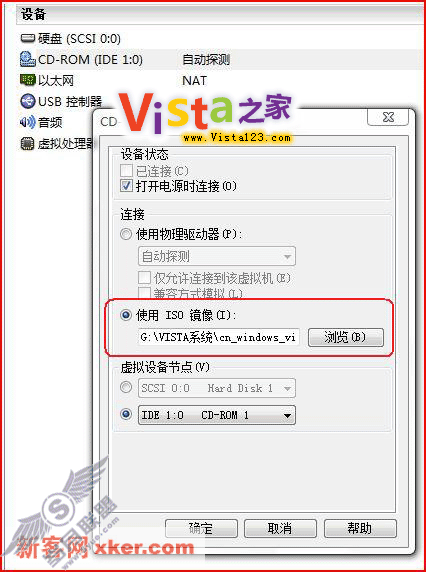Screen dimensions: 426x572
Task: Toggle 打开电源时连接 checkbox
Action: tap(126, 186)
